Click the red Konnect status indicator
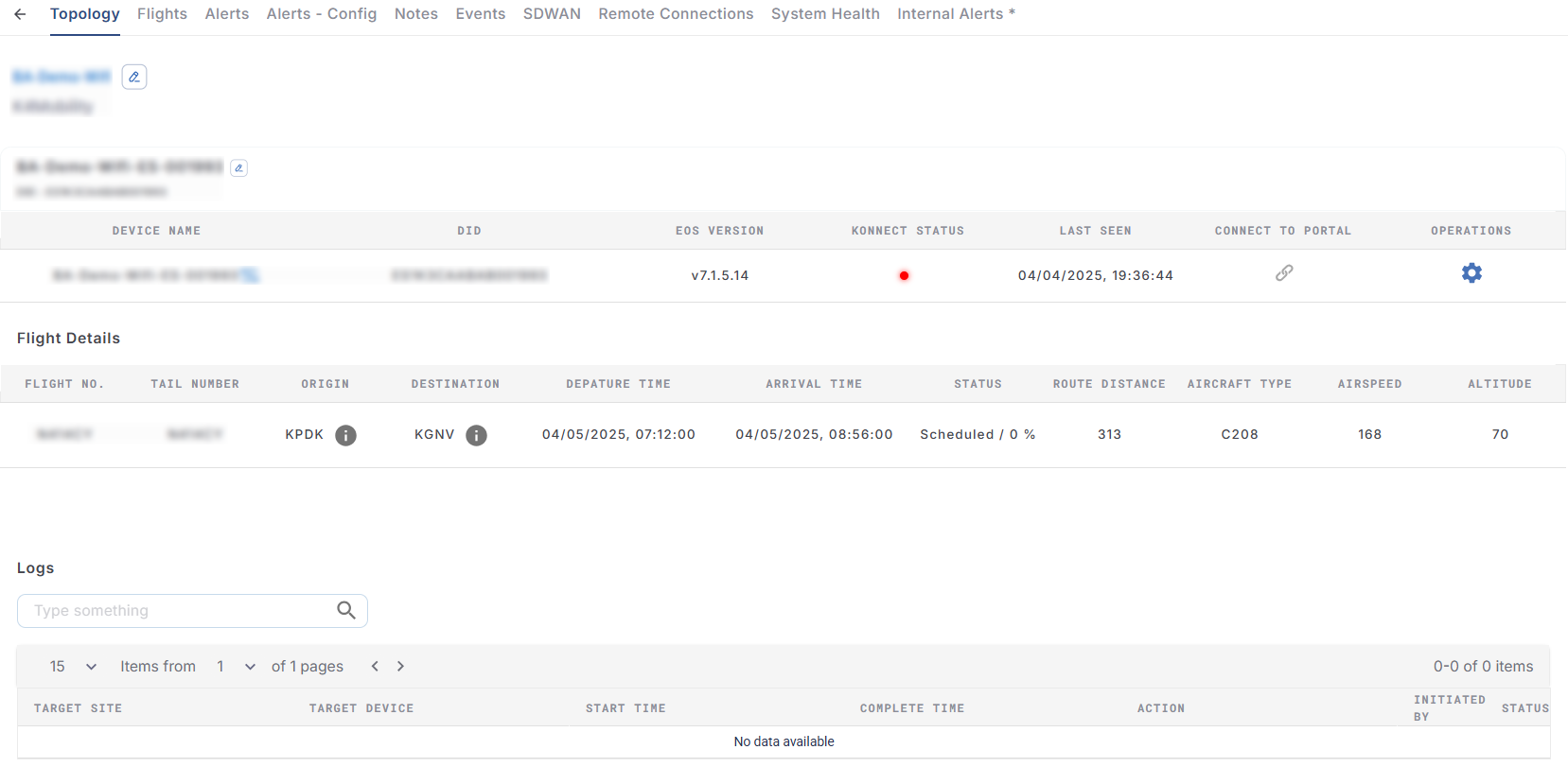The height and width of the screenshot is (767, 1568). [904, 276]
